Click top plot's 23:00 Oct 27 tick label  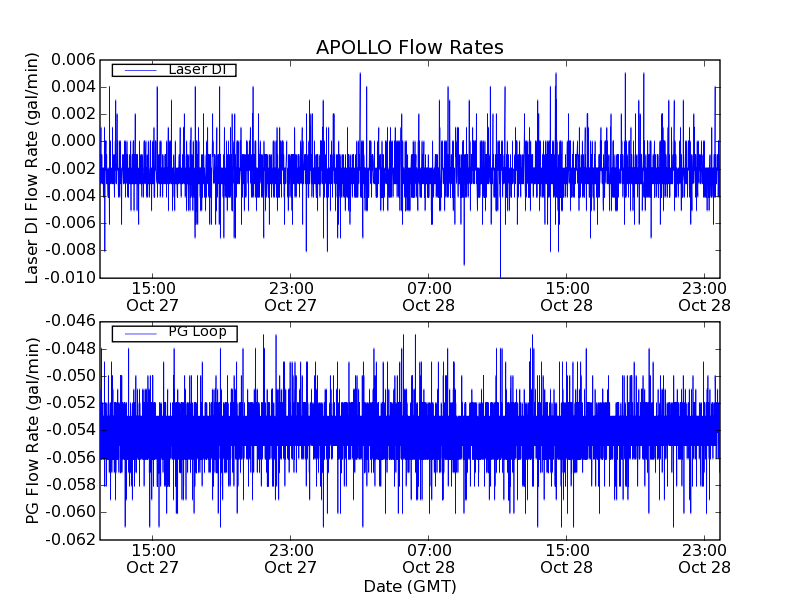tap(290, 297)
